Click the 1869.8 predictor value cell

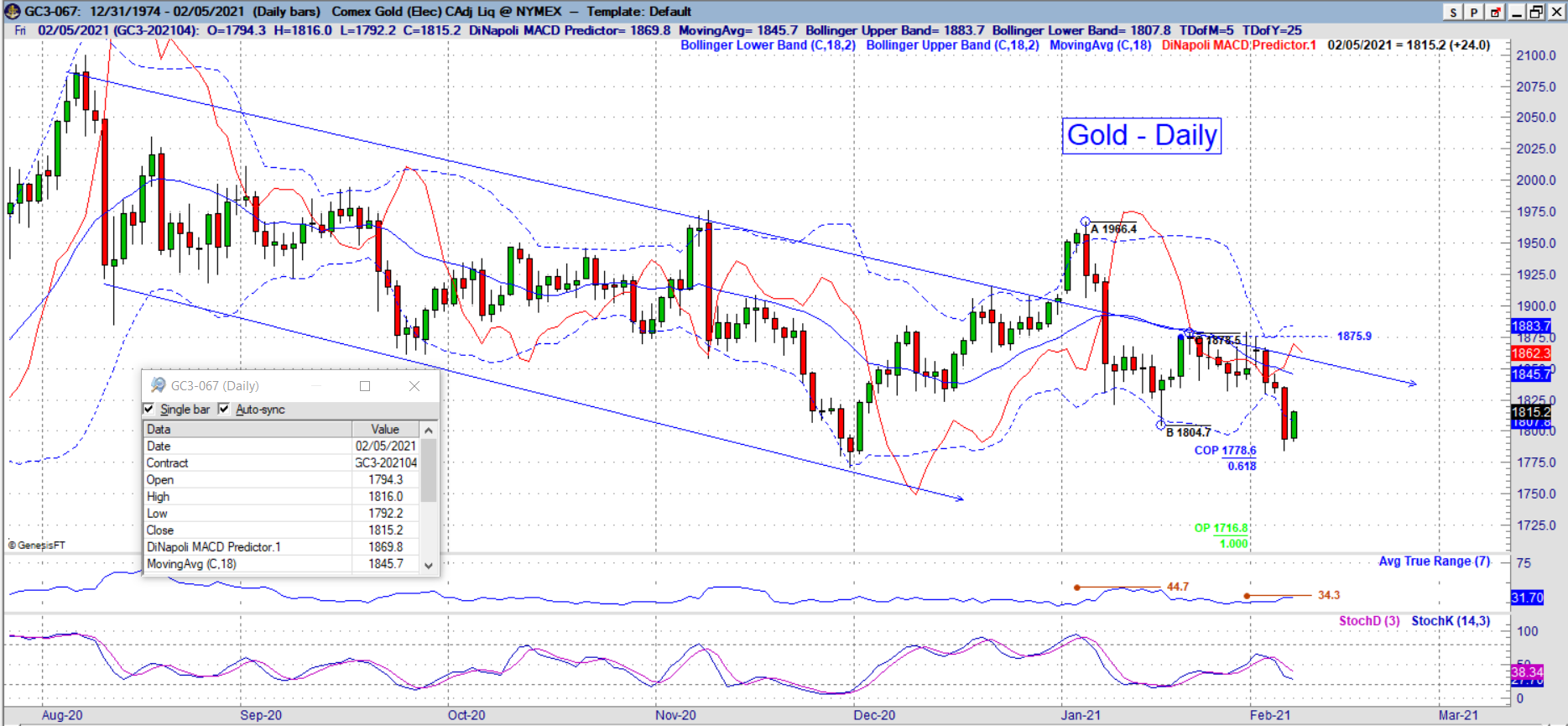click(x=386, y=547)
